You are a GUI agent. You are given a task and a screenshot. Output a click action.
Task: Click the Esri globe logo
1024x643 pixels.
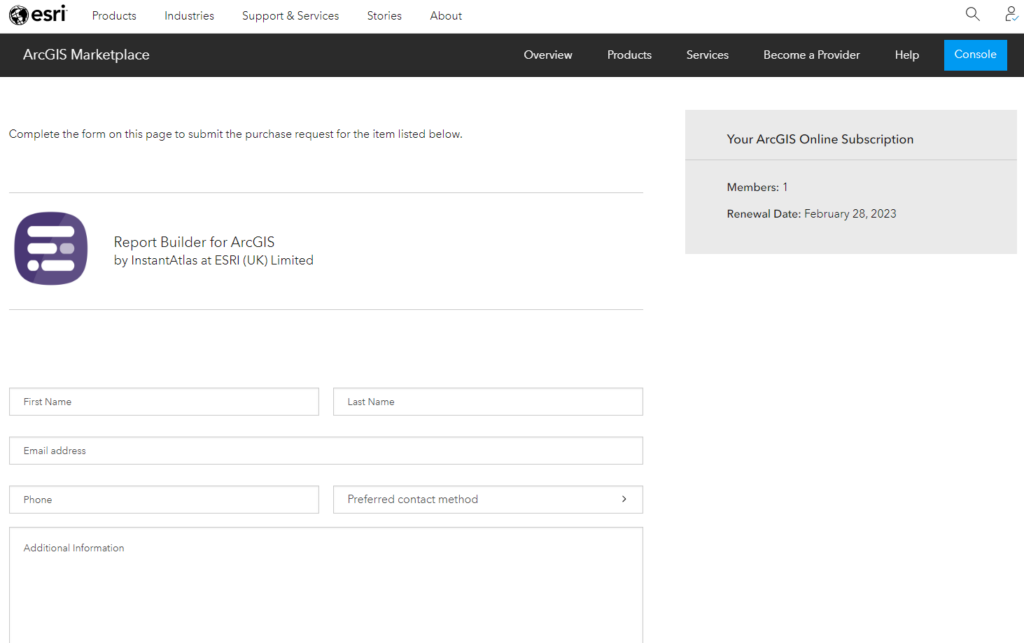[x=36, y=14]
